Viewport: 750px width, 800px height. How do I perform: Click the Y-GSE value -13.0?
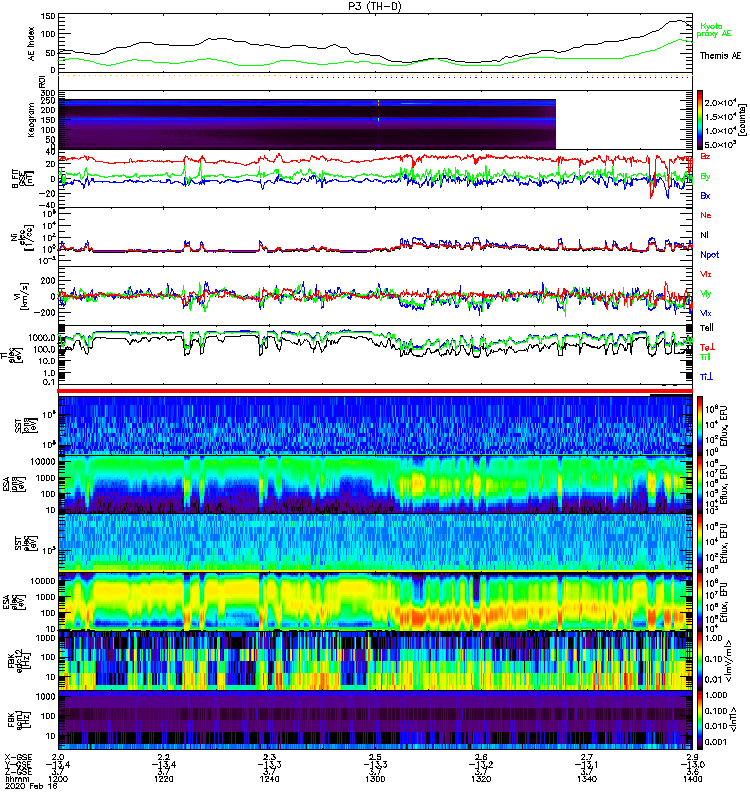pyautogui.click(x=692, y=765)
